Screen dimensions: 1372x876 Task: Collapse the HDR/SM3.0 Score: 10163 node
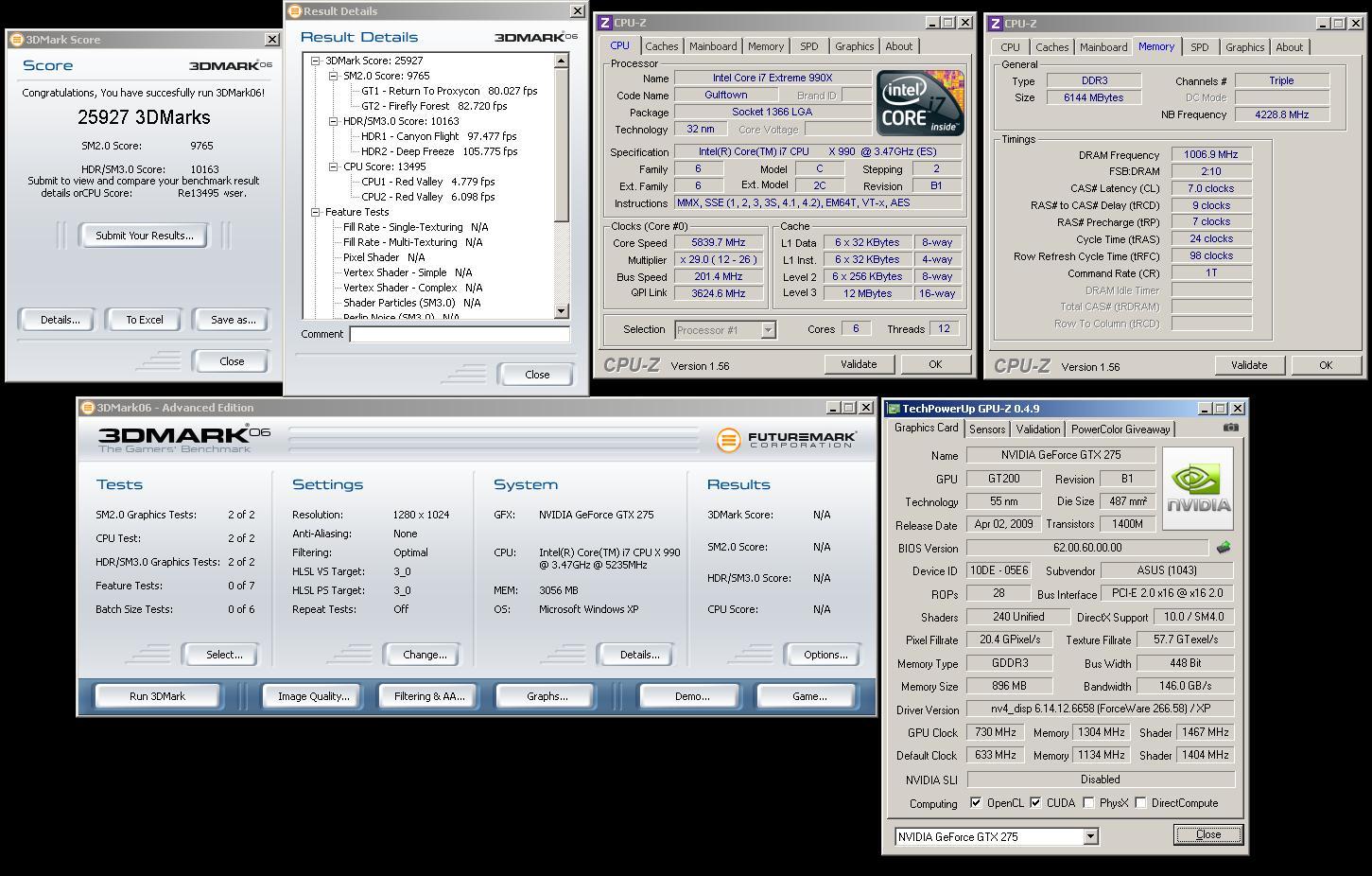point(333,121)
